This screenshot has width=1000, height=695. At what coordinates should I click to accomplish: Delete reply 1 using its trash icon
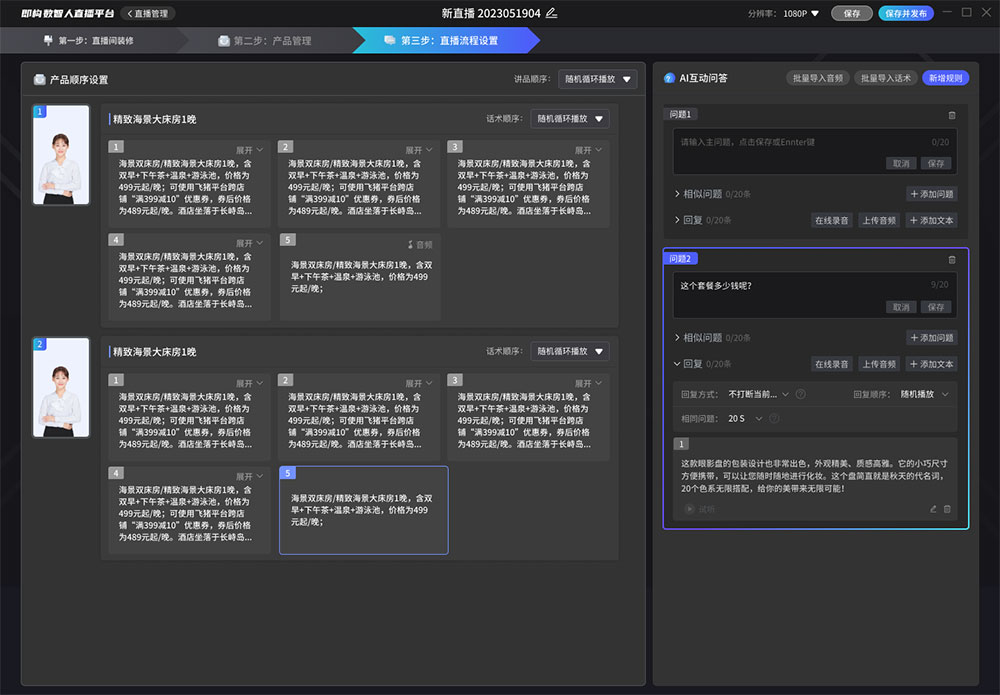click(948, 509)
